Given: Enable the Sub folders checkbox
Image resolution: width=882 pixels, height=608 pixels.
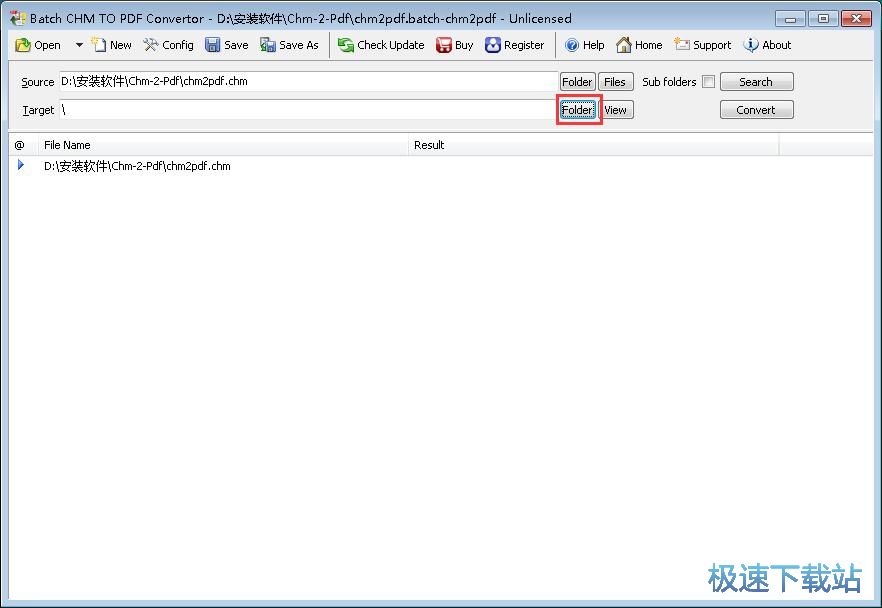Looking at the screenshot, I should (709, 82).
